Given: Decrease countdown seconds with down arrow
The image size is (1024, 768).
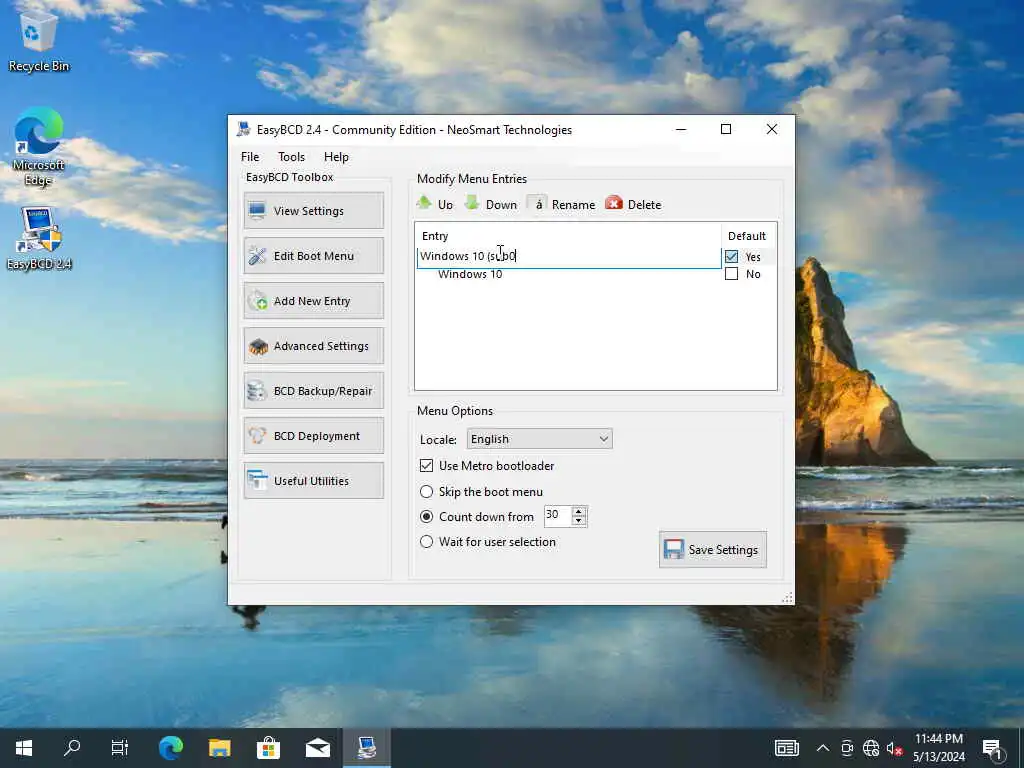Looking at the screenshot, I should point(579,520).
